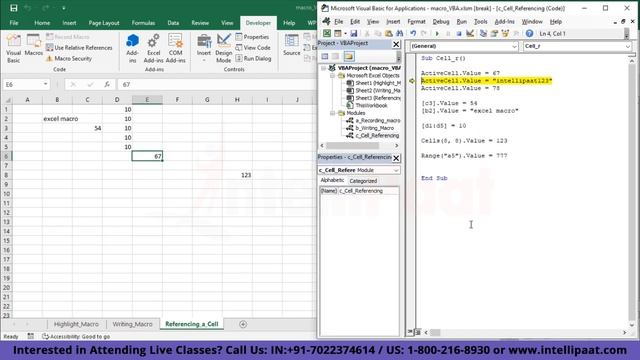Select cell H8 containing 123
This screenshot has height=360, width=640.
tap(237, 175)
